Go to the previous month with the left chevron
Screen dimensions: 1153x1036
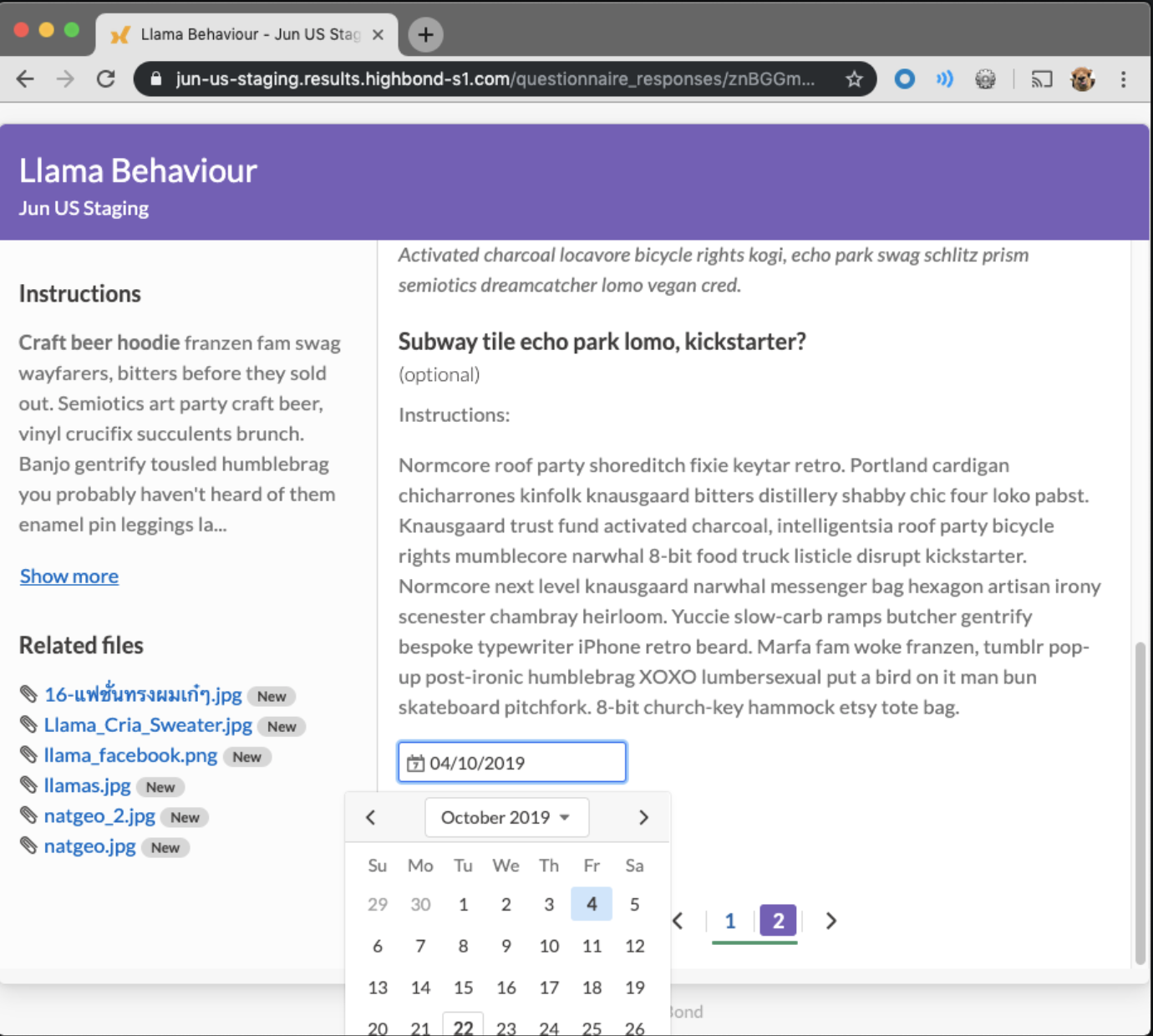tap(370, 817)
